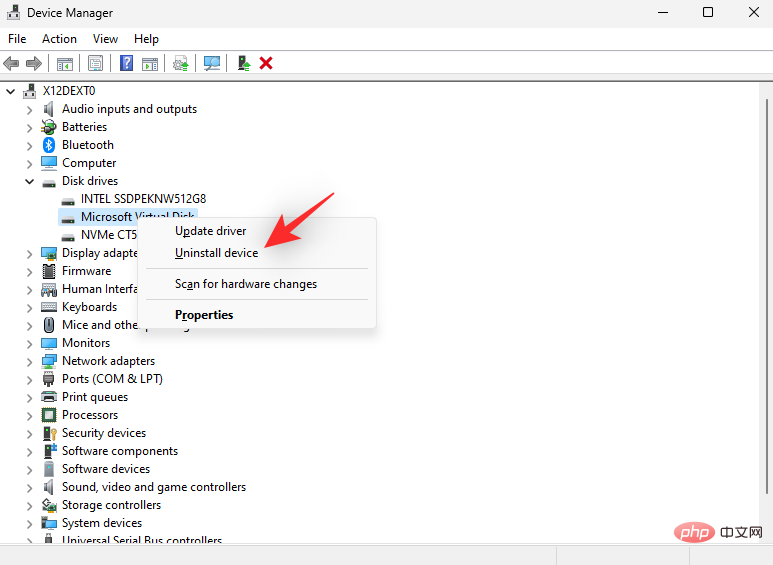Select the Ports (COM & LPT) label
This screenshot has width=773, height=565.
[x=112, y=379]
